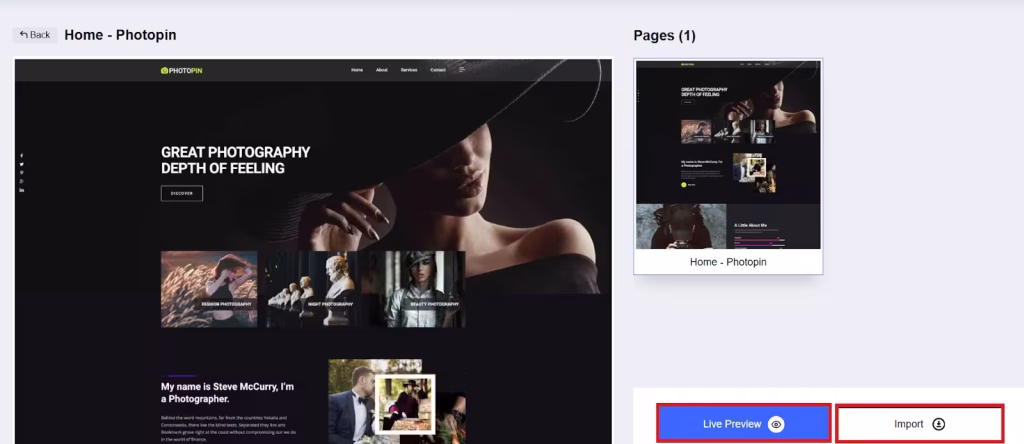The image size is (1024, 444).
Task: Click the Great Photography headline
Action: [x=236, y=160]
